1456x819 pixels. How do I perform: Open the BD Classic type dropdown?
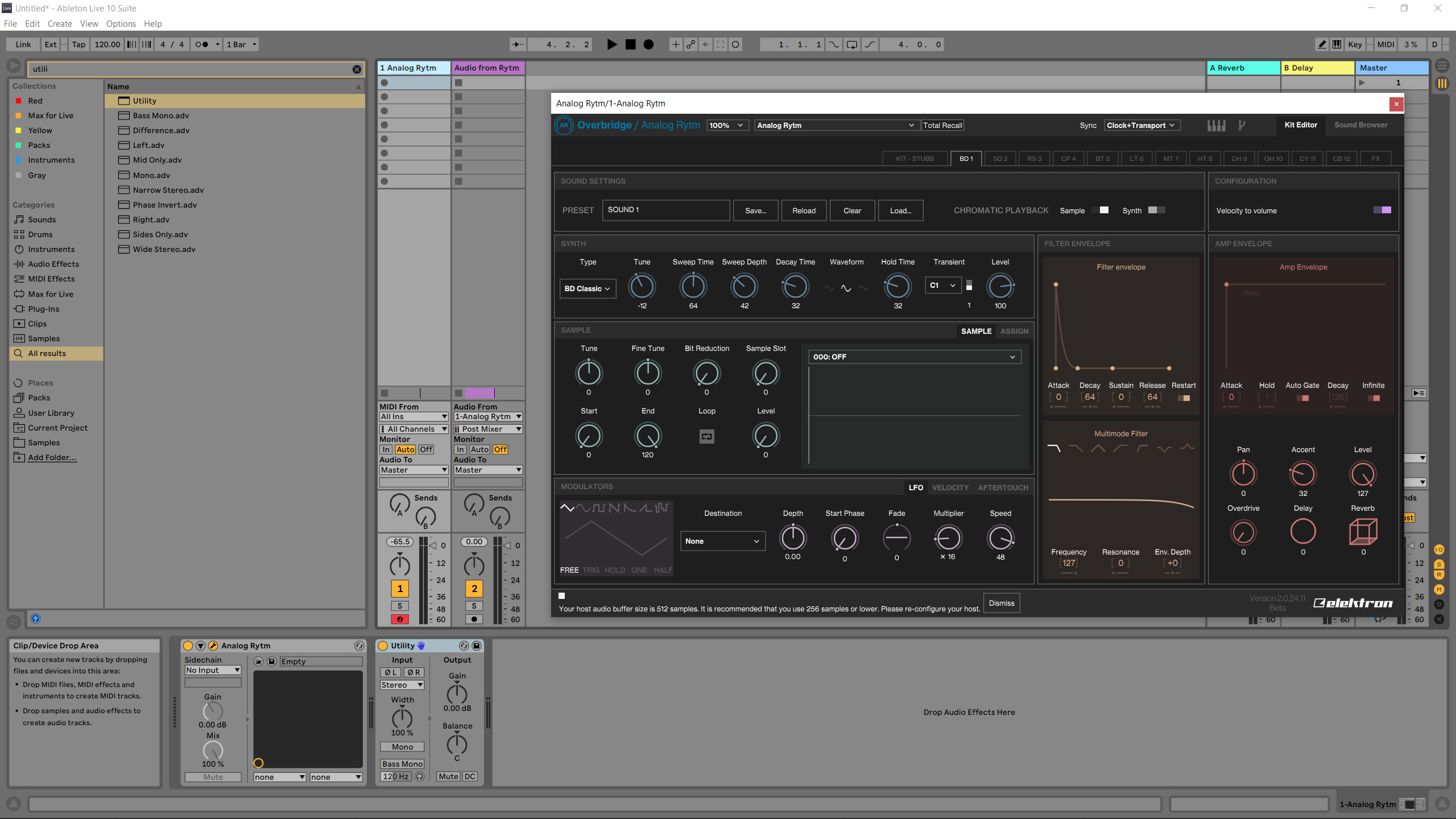(x=588, y=289)
